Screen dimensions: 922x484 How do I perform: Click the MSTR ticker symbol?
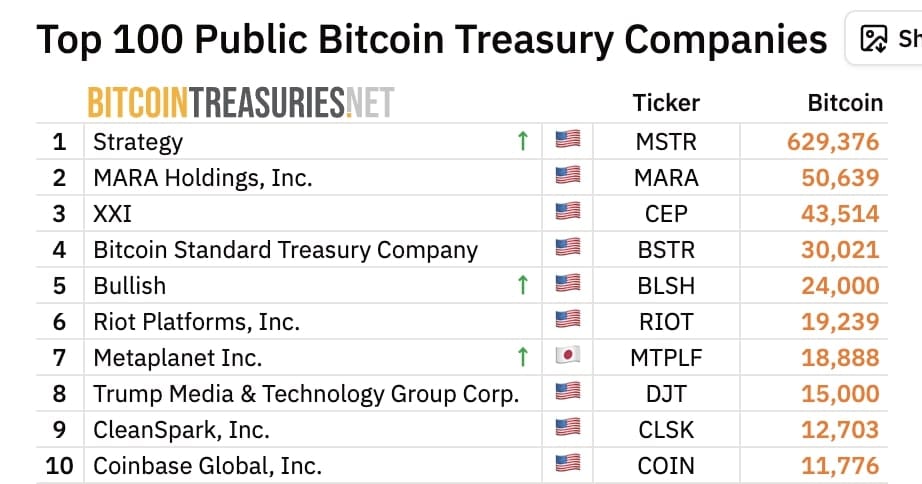[666, 142]
